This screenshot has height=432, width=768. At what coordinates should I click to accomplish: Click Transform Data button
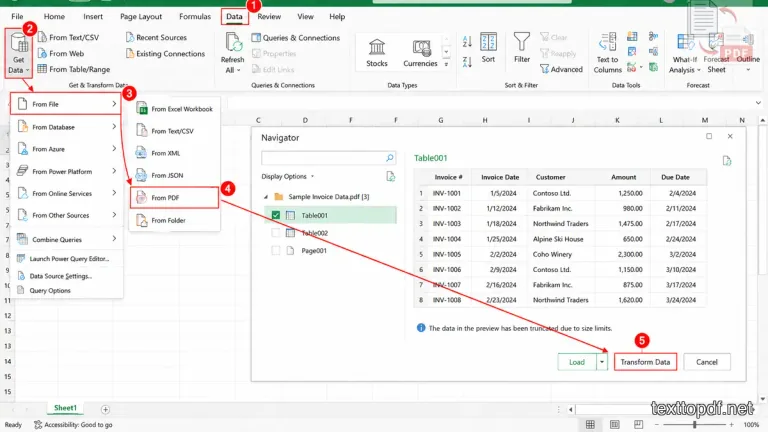click(645, 362)
